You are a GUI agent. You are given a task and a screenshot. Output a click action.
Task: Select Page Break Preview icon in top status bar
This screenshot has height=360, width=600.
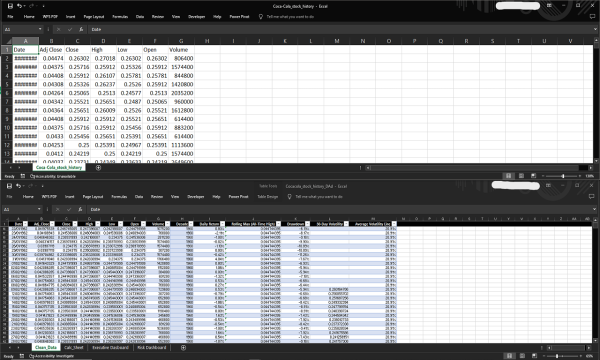click(x=533, y=176)
